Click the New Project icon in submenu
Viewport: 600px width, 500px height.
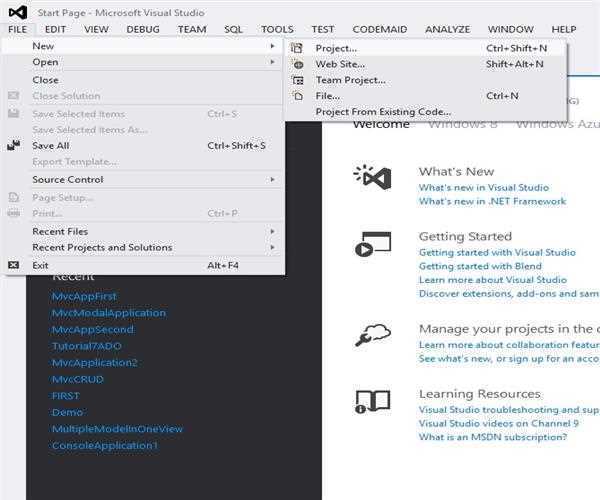tap(296, 48)
